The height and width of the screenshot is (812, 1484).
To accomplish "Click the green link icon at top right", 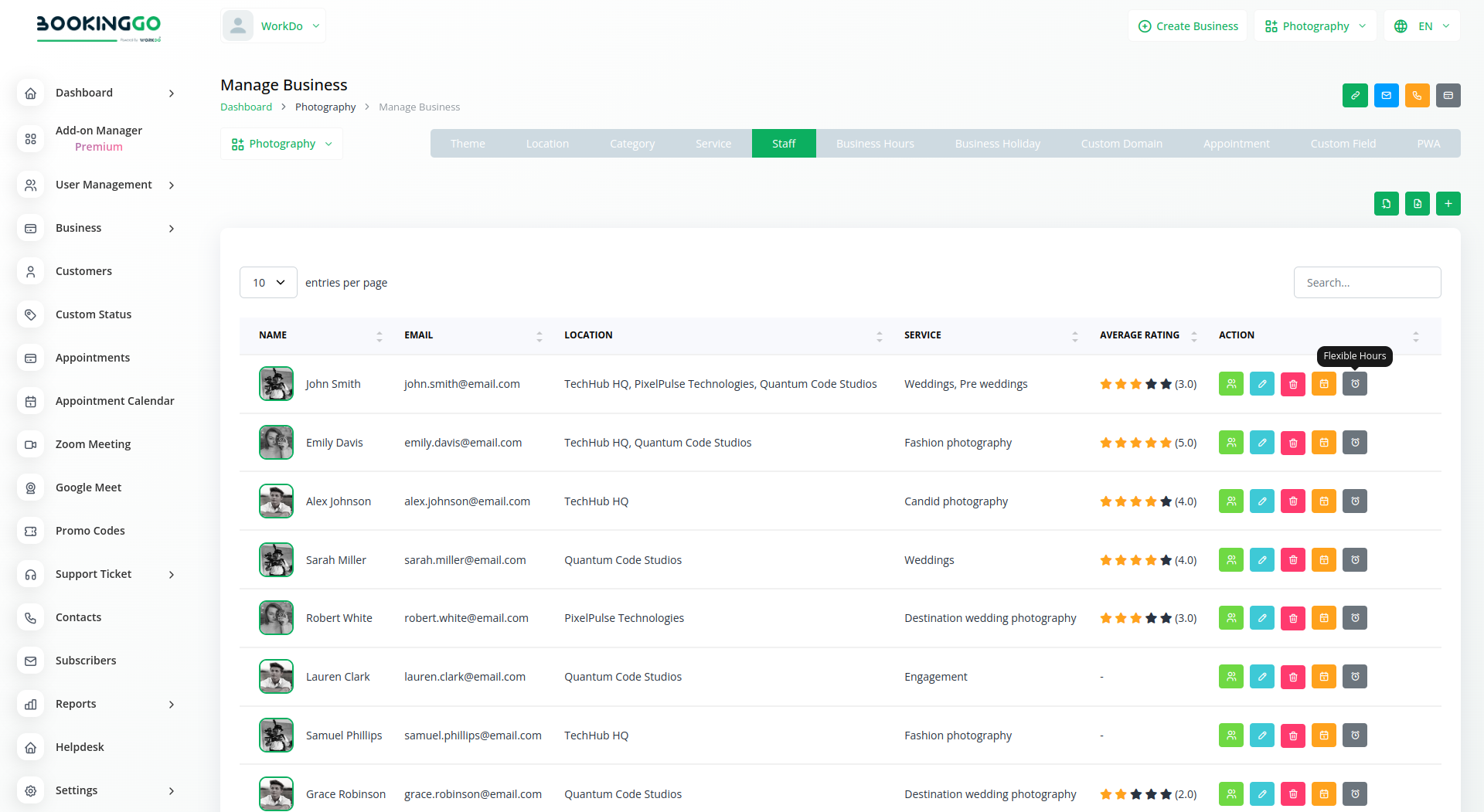I will pos(1355,96).
